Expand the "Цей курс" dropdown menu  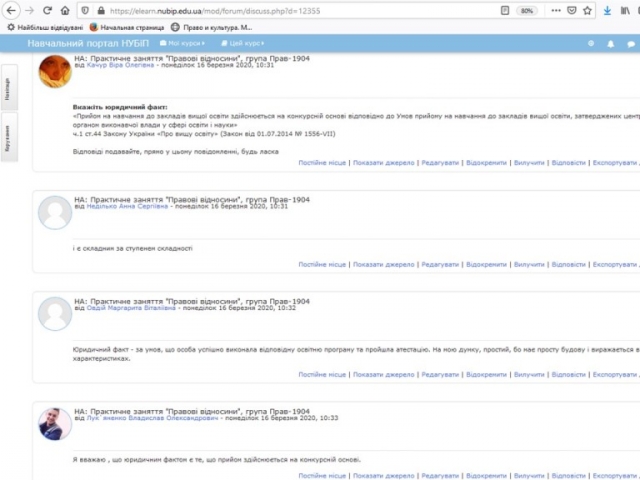246,44
